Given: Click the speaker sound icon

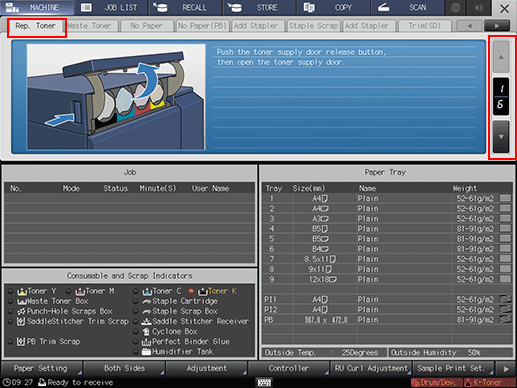Looking at the screenshot, I should click(x=479, y=7).
